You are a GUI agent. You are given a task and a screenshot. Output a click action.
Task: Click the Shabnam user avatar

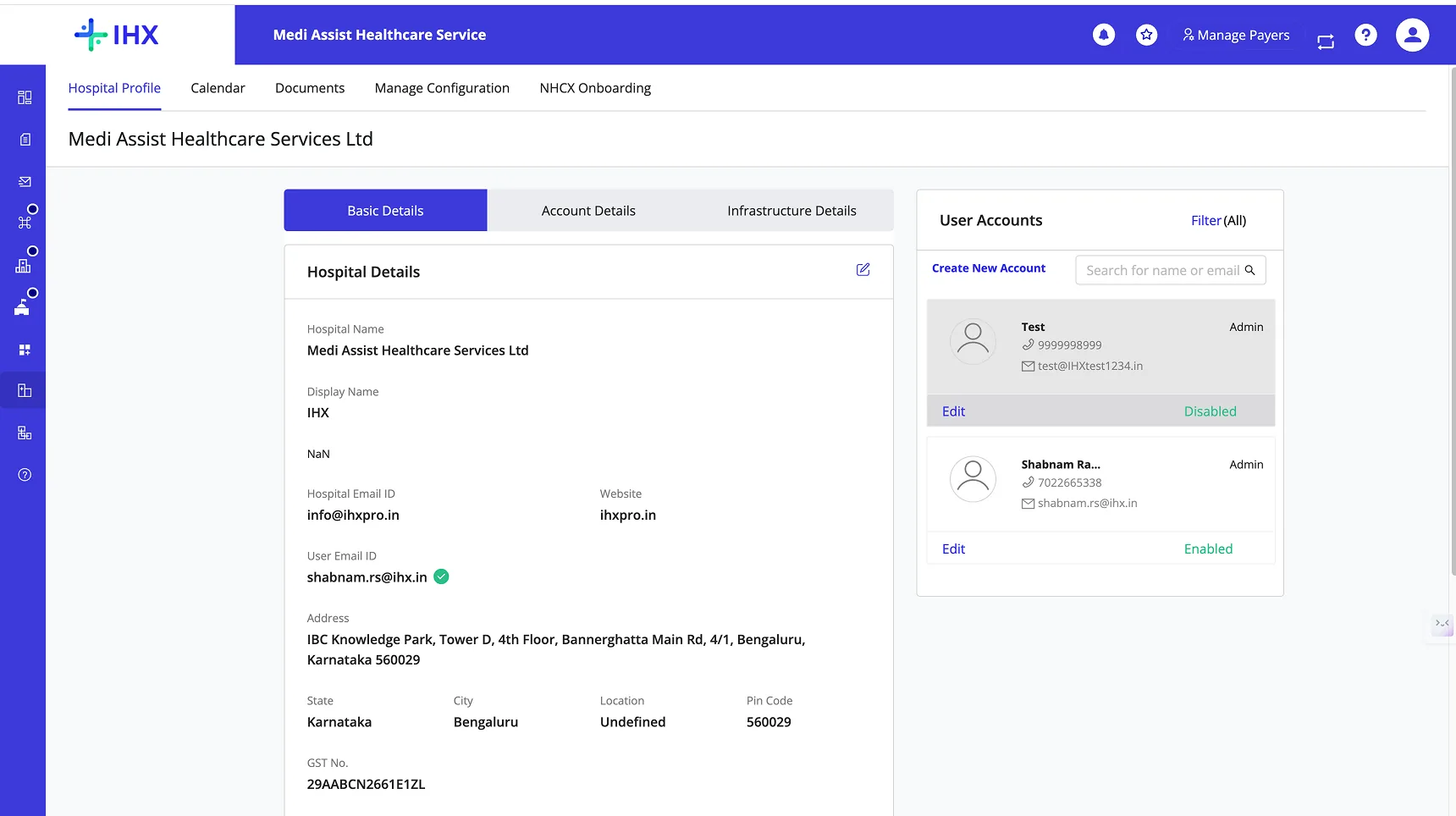pos(973,479)
